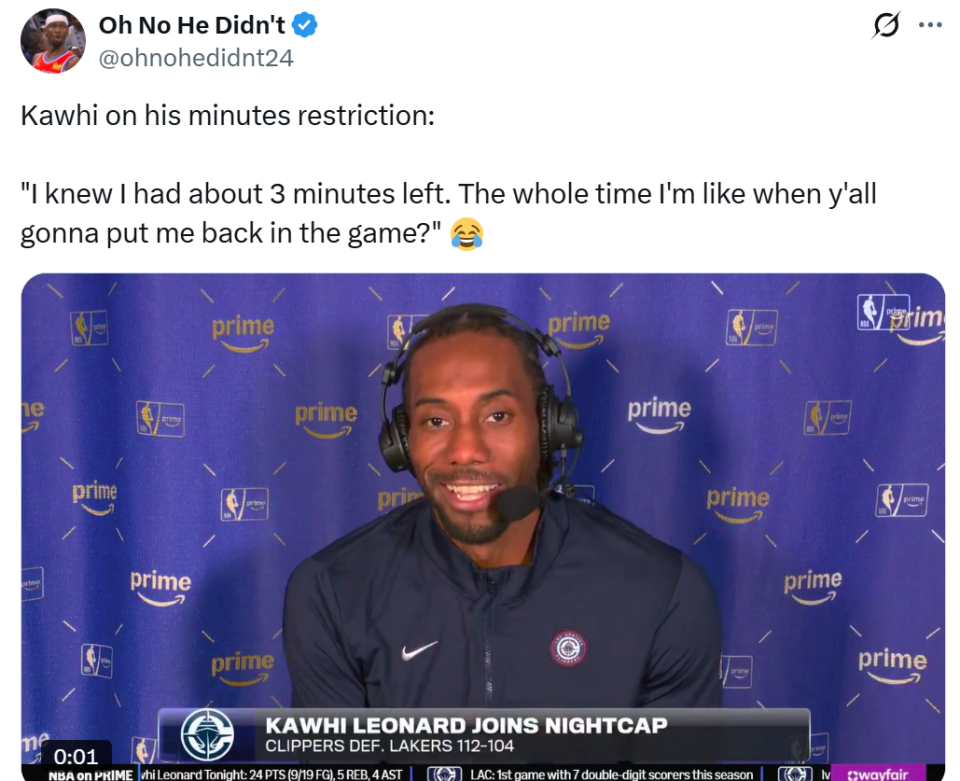Click the KAWHI LEONARD JOINS NIGHTCAP headline
Image resolution: width=960 pixels, height=781 pixels.
pyautogui.click(x=467, y=725)
